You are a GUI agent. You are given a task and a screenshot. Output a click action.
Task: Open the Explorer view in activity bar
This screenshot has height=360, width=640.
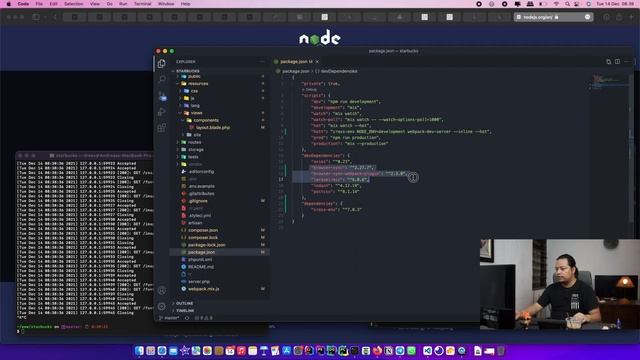(162, 64)
